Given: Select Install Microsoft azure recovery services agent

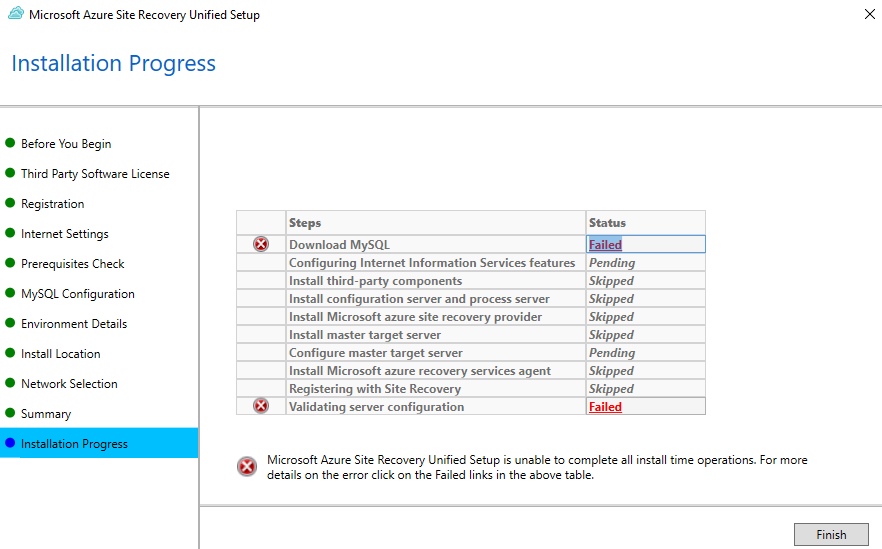Looking at the screenshot, I should click(x=436, y=371).
